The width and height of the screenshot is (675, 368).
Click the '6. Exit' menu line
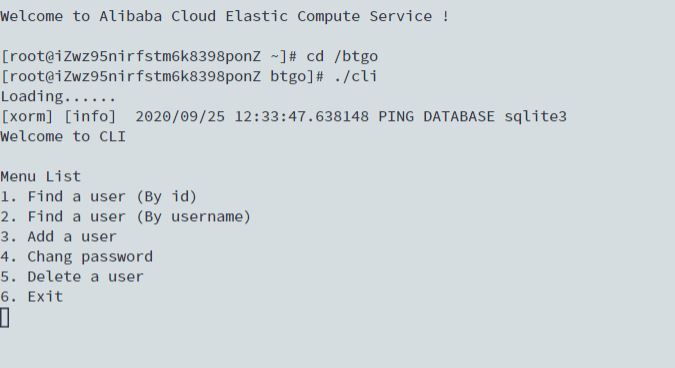(32, 297)
